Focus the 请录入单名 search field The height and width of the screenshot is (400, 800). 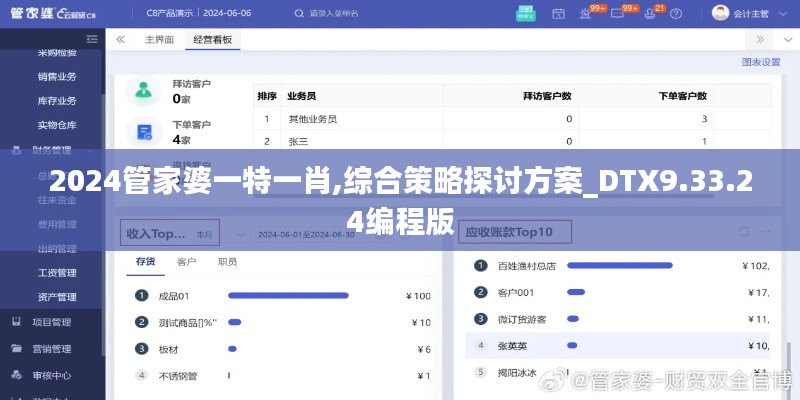tap(334, 14)
